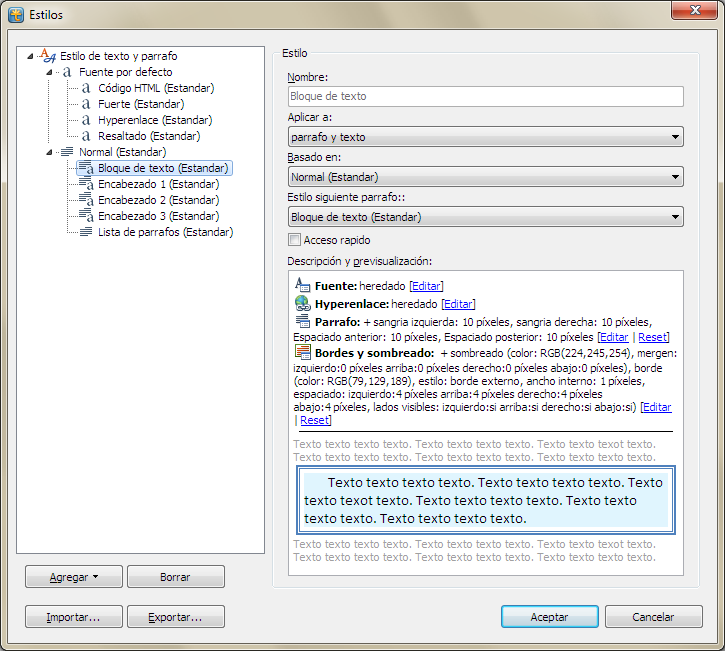Screen dimensions: 725x651
Task: Click the Código HTML style icon
Action: [86, 88]
